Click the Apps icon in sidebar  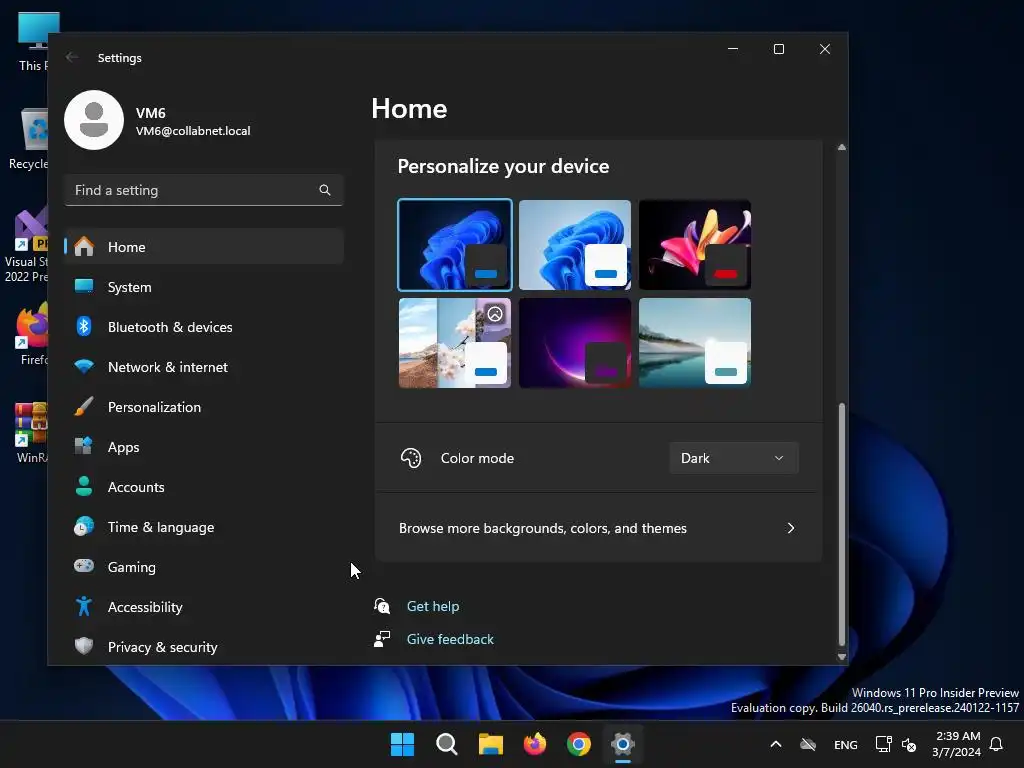tap(84, 446)
